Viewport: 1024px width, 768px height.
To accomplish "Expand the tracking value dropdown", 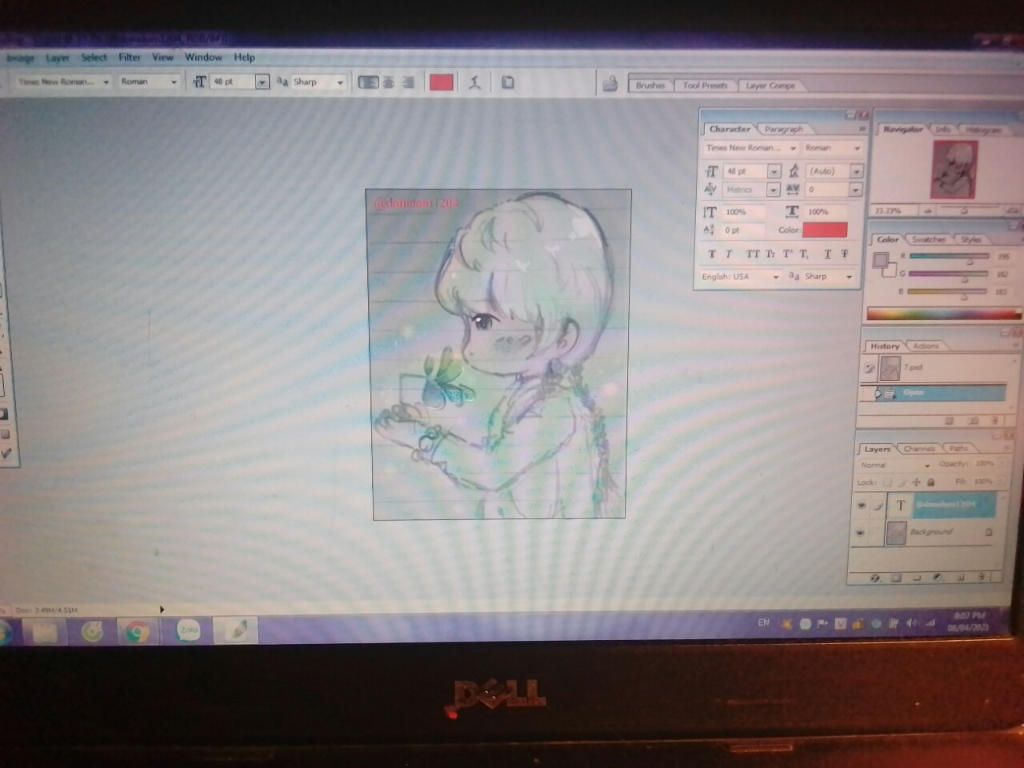I will (x=856, y=189).
